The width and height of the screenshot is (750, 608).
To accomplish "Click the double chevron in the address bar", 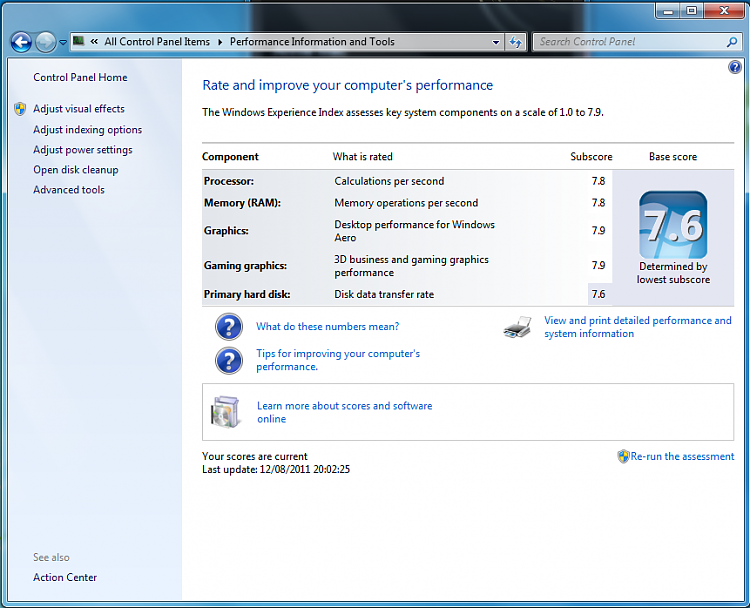I will tap(94, 42).
